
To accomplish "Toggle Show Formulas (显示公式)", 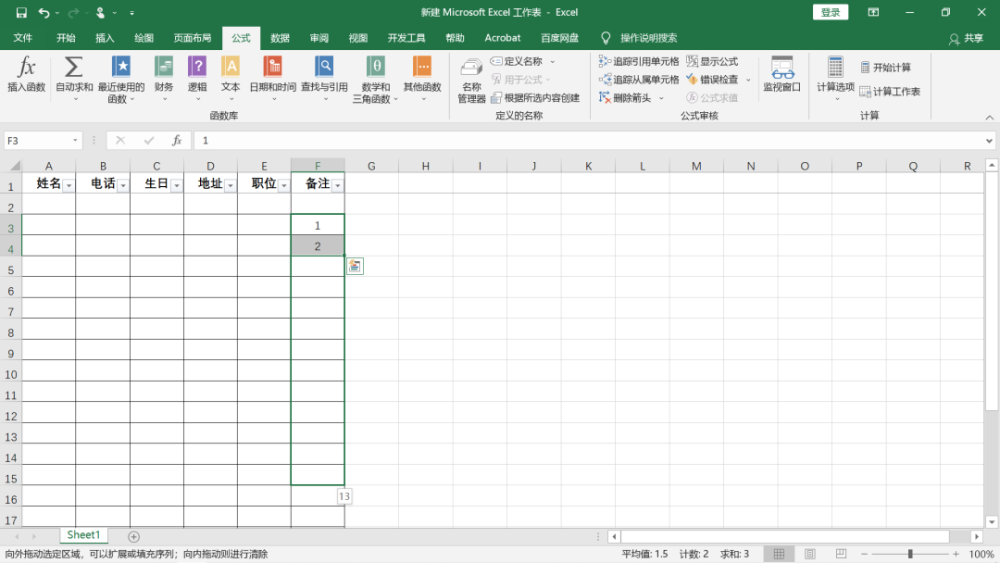I will [x=712, y=61].
